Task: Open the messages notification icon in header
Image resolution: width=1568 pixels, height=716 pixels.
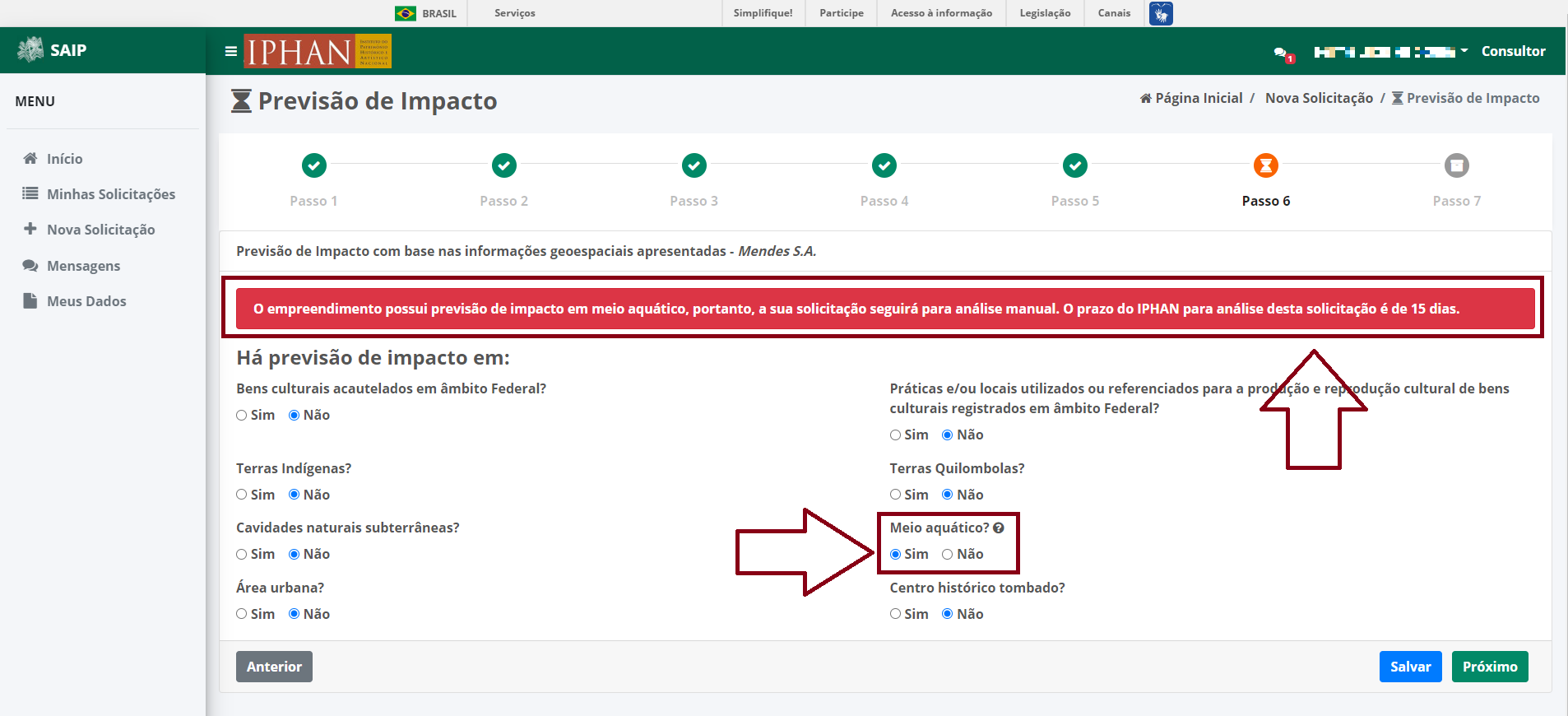Action: [x=1283, y=53]
